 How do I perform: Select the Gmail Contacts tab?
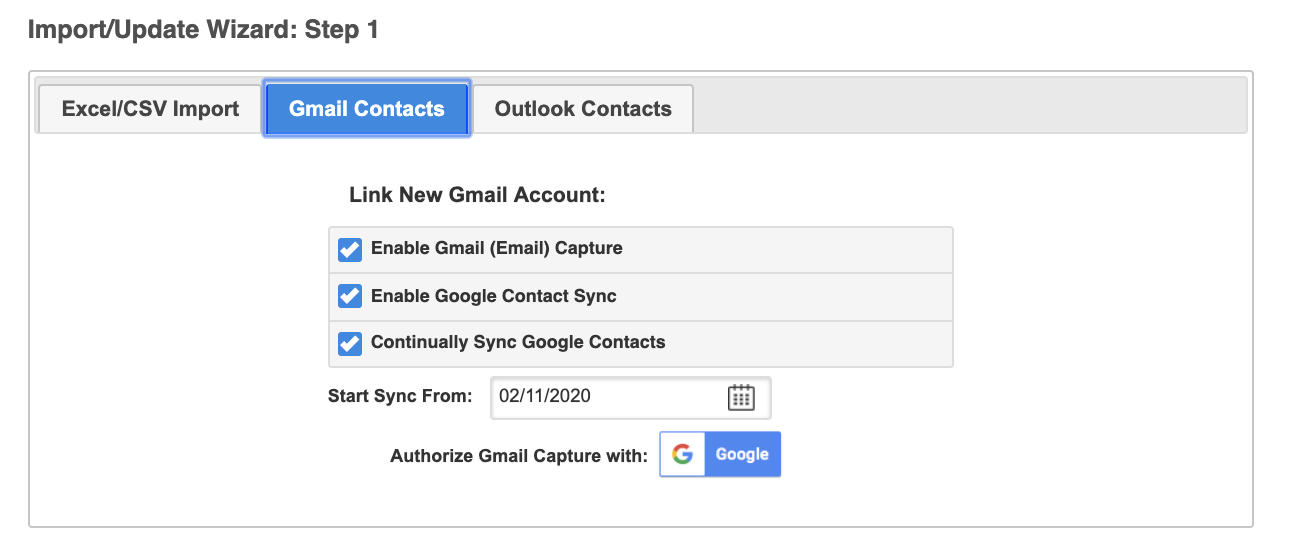click(x=366, y=109)
